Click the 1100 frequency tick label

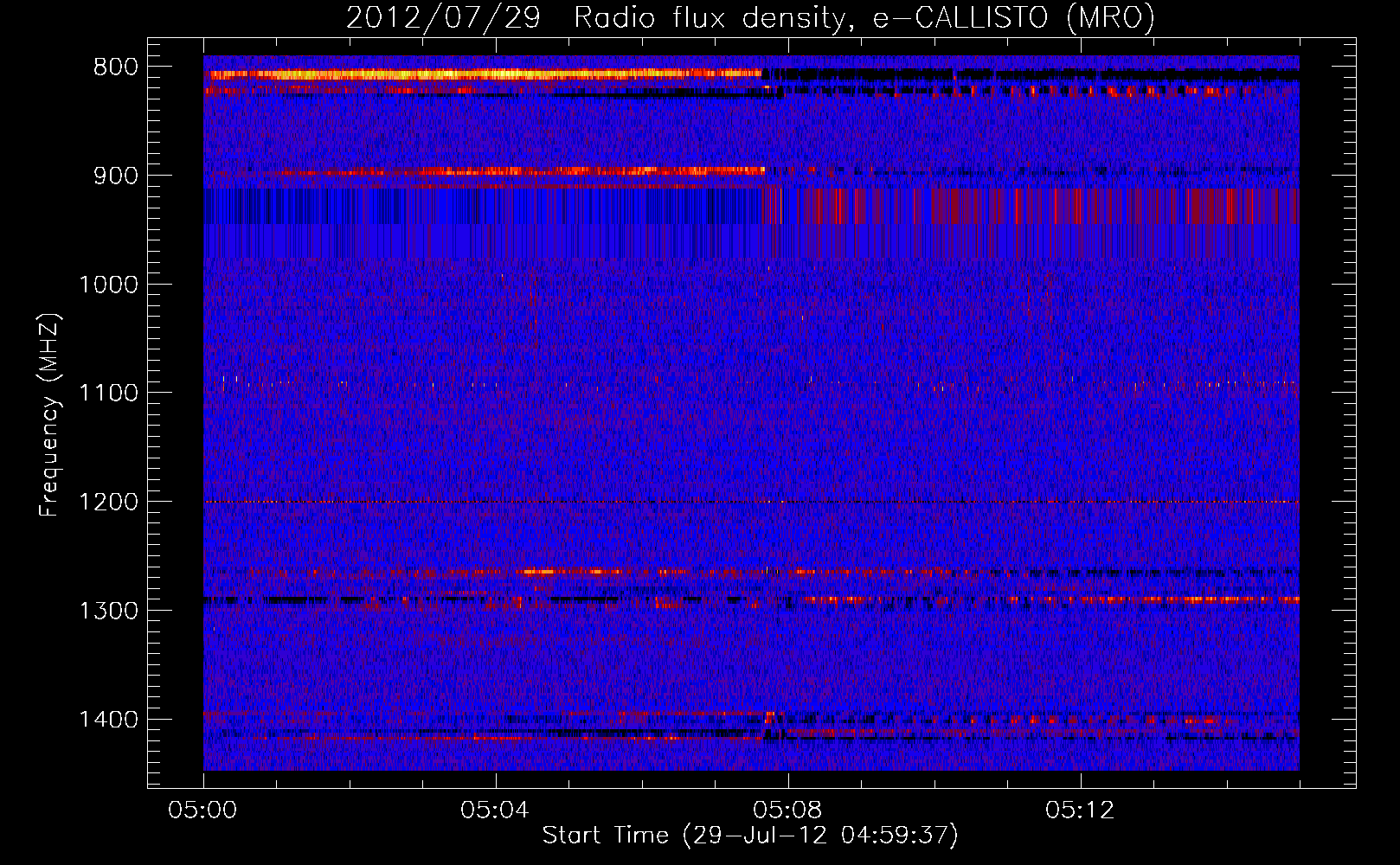[108, 393]
